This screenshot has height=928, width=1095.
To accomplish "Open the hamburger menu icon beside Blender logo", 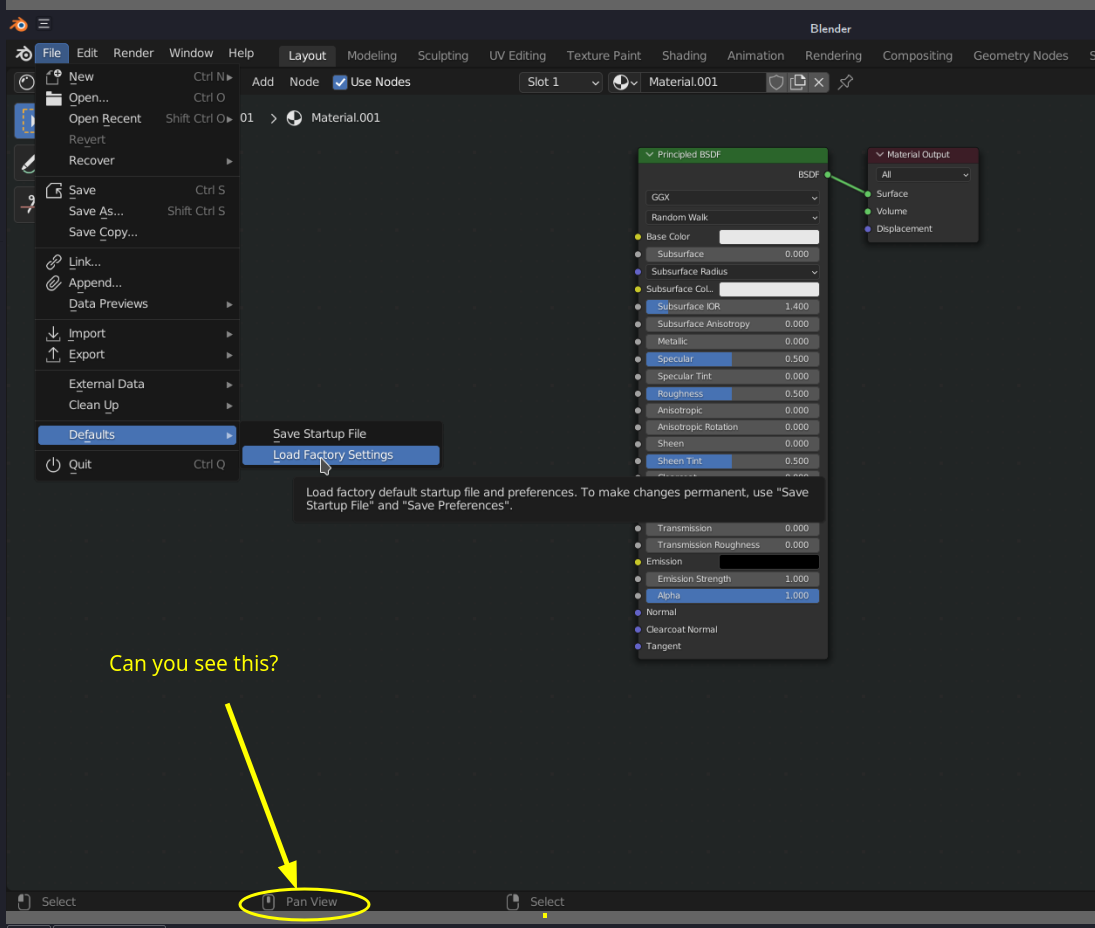I will pyautogui.click(x=44, y=24).
